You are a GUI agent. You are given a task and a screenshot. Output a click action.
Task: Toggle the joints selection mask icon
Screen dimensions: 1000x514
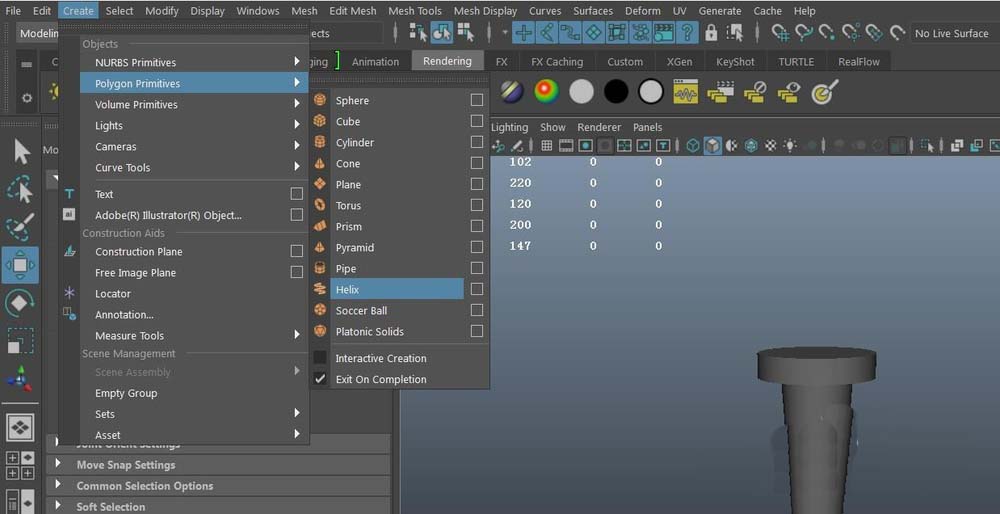(x=547, y=33)
